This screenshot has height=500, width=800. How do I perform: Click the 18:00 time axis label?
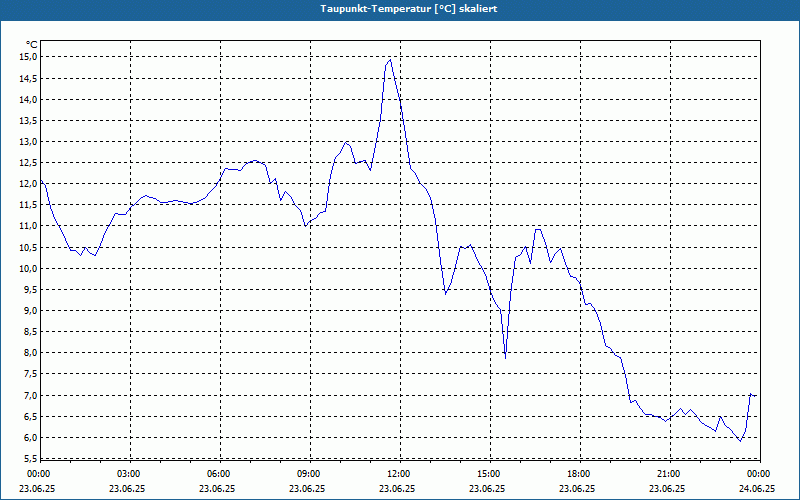coord(579,474)
